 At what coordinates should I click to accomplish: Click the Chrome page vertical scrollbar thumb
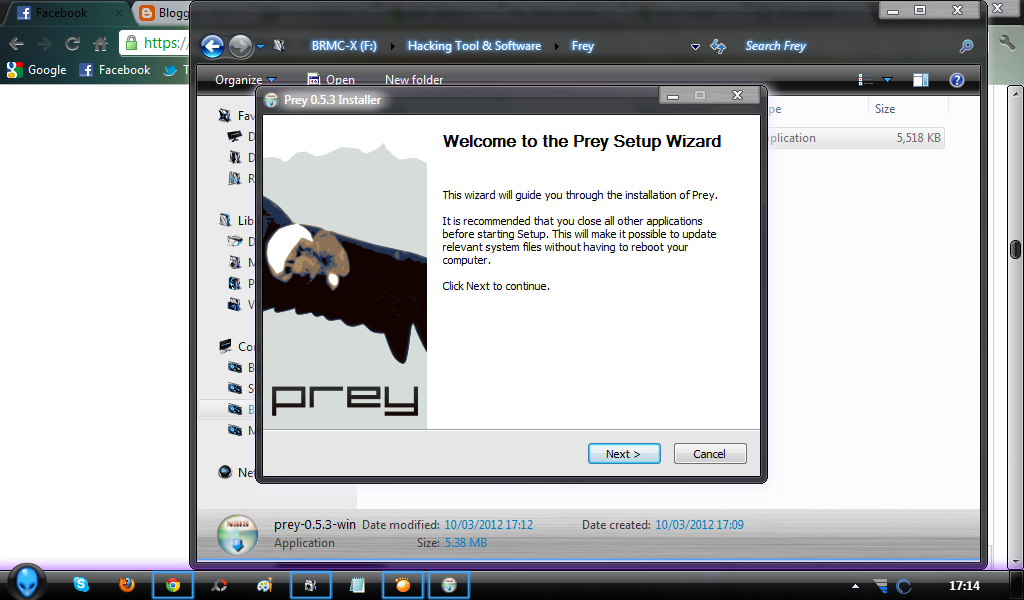tap(1016, 249)
